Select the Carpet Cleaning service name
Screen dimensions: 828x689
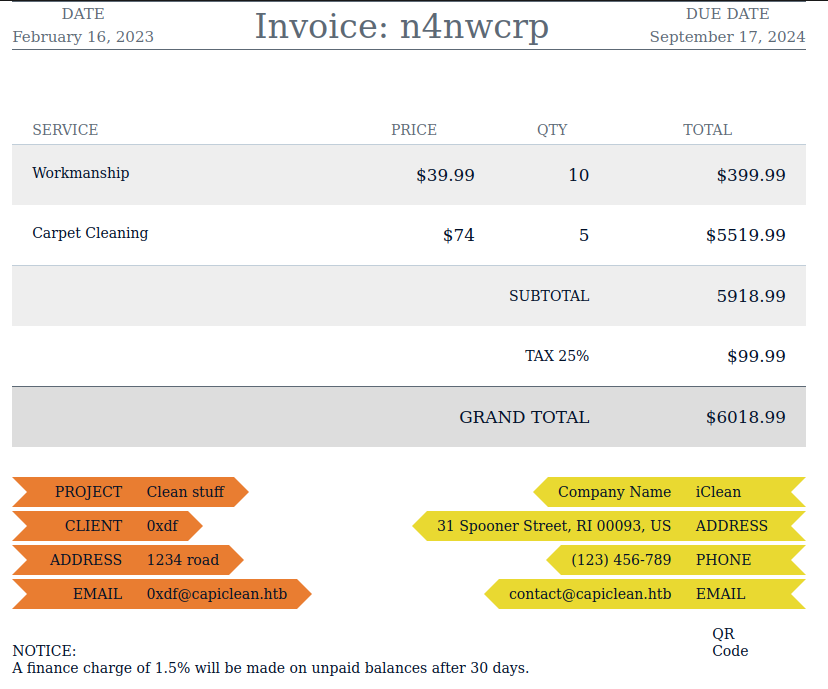[x=90, y=233]
